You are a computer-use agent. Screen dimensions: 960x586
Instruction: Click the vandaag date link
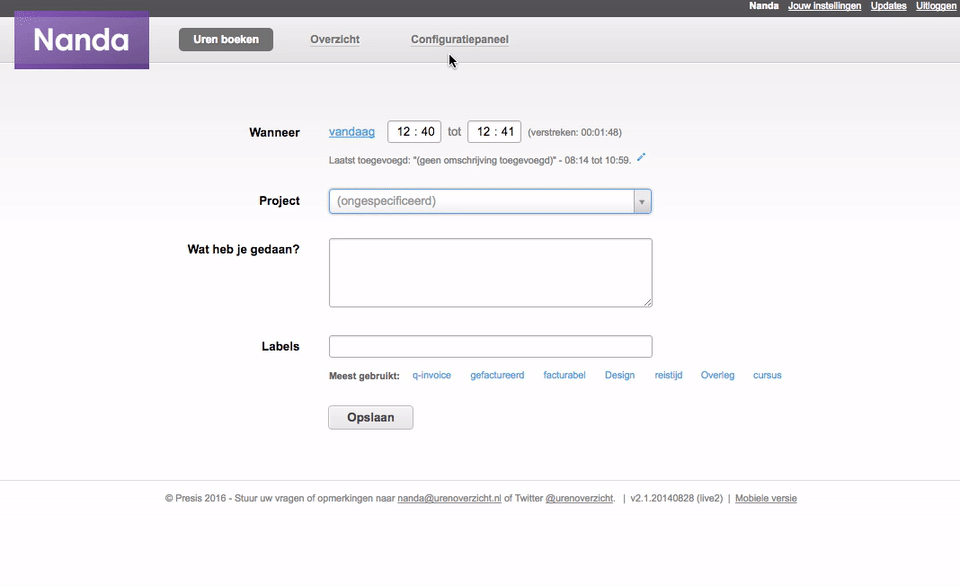pyautogui.click(x=351, y=132)
